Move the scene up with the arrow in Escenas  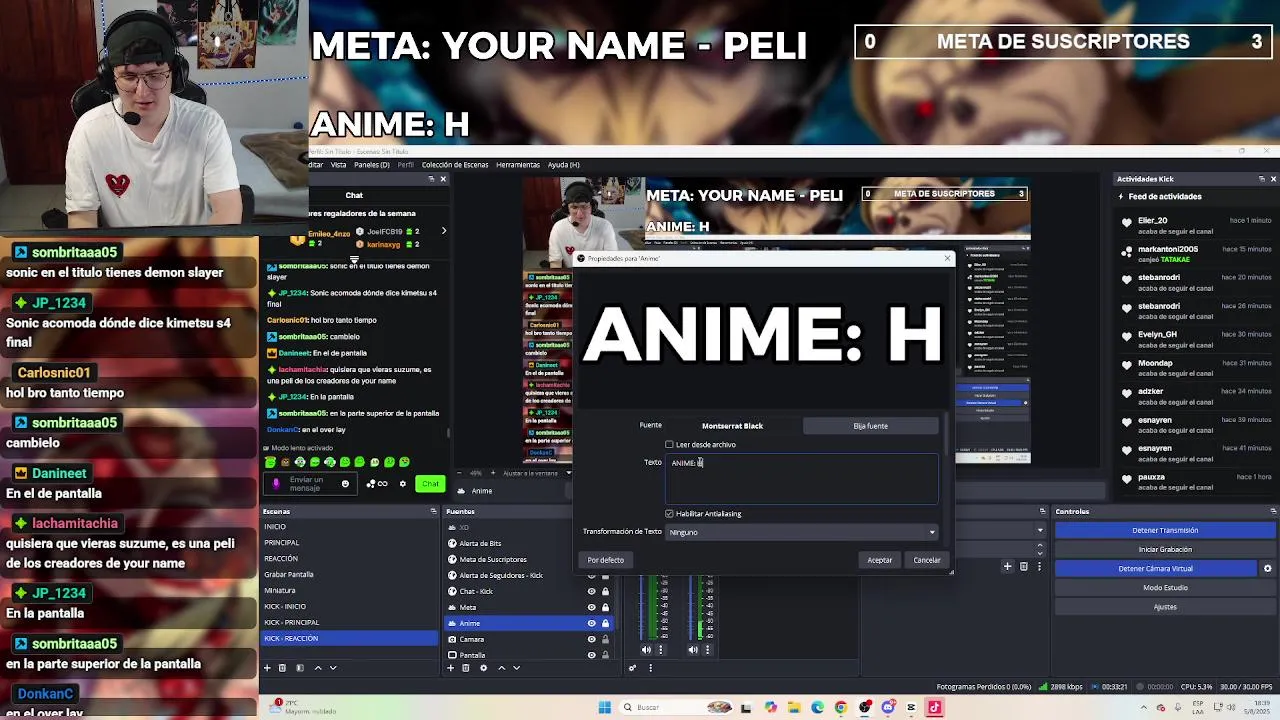[318, 668]
